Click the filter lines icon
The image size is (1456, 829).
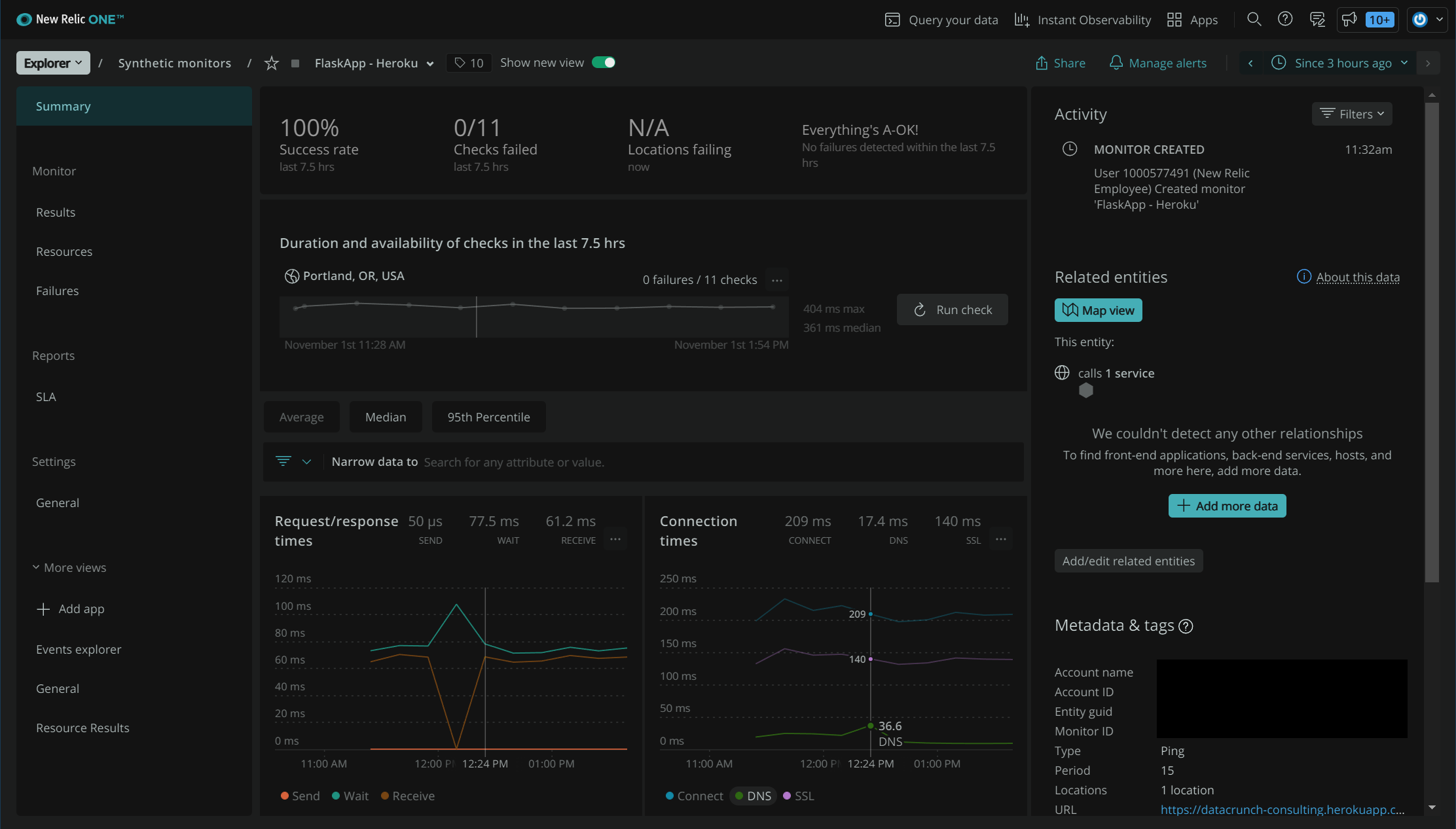[x=283, y=461]
